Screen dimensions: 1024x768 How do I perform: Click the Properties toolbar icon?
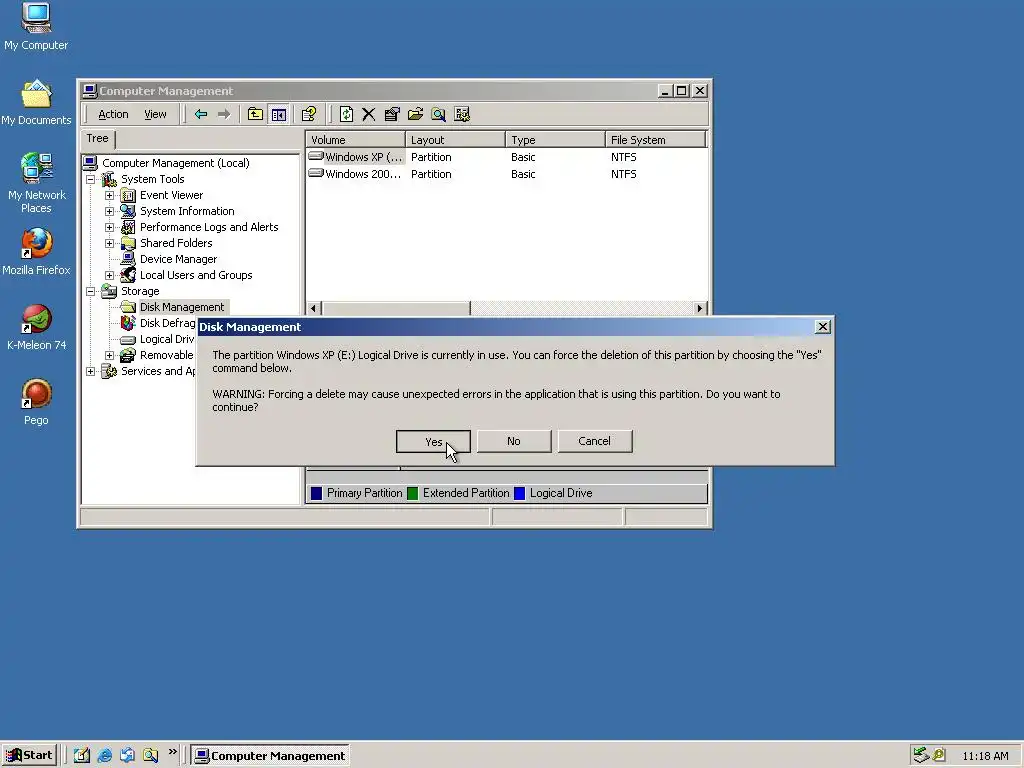[x=392, y=114]
